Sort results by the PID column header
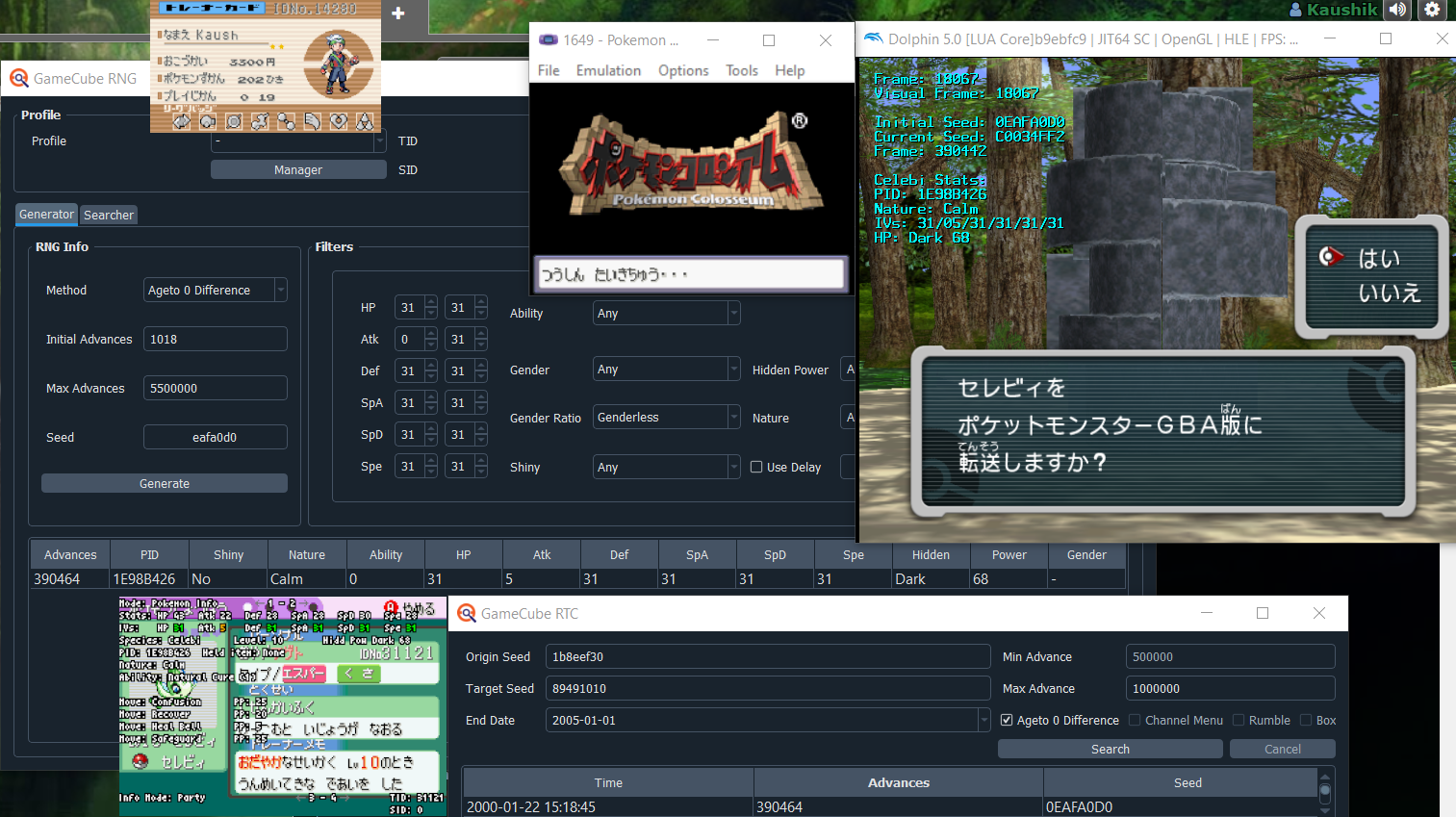 tap(149, 554)
